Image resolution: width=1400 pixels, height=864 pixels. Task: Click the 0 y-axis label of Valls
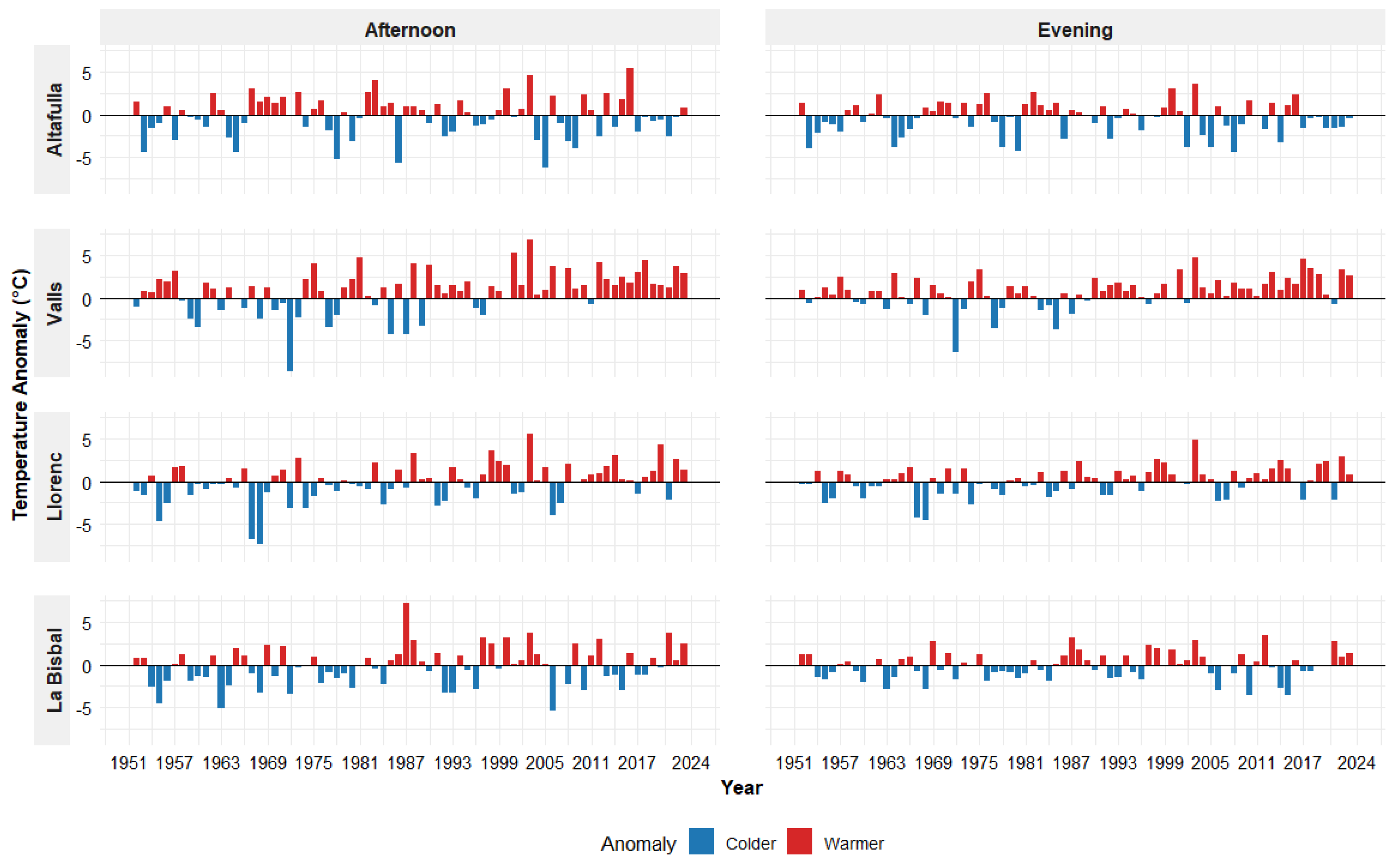pyautogui.click(x=87, y=299)
